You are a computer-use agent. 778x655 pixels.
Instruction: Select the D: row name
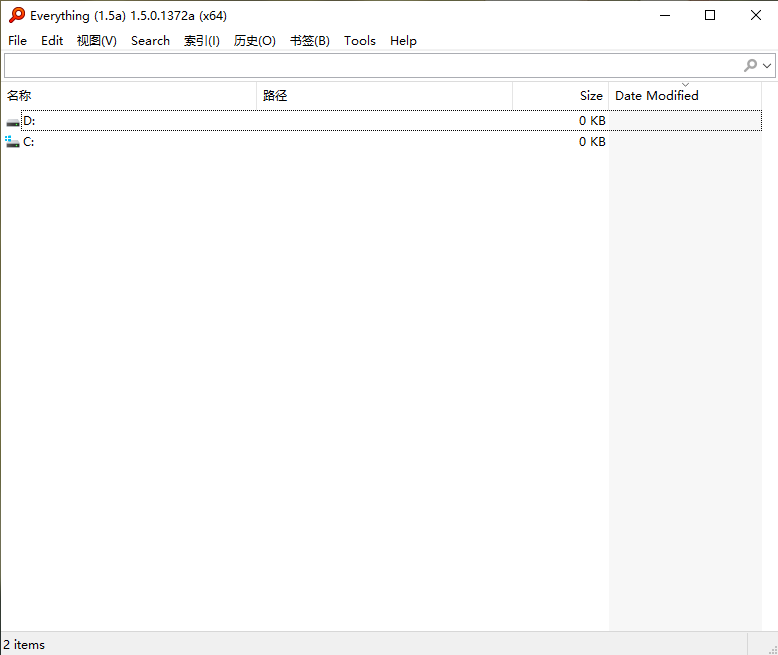pos(29,121)
